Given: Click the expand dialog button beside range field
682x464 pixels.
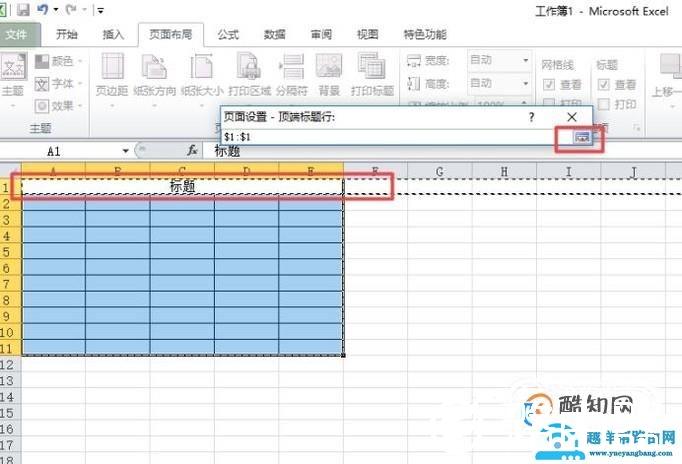Looking at the screenshot, I should [x=582, y=138].
